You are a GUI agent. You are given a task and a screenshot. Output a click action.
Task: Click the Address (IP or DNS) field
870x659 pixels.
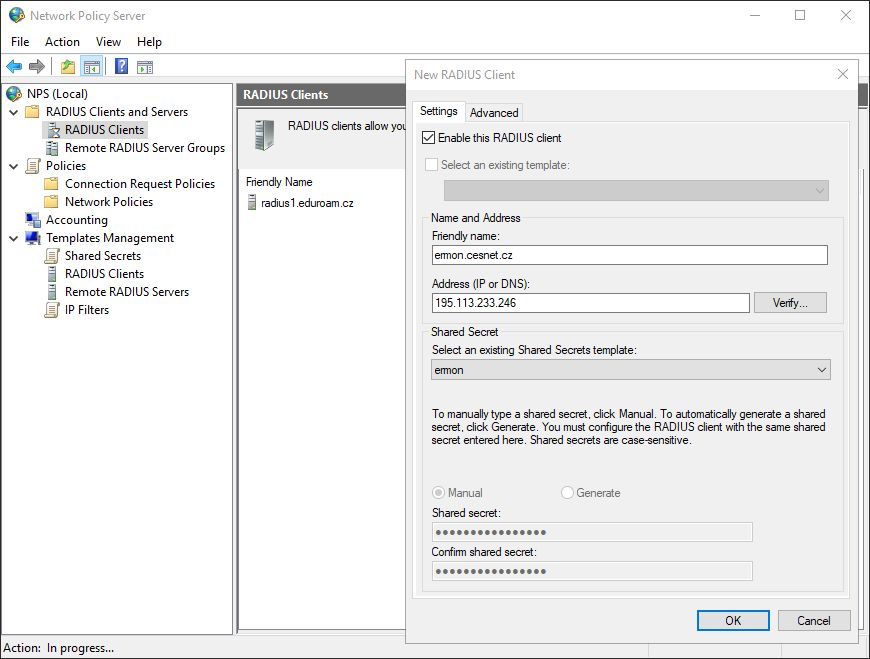(x=591, y=303)
